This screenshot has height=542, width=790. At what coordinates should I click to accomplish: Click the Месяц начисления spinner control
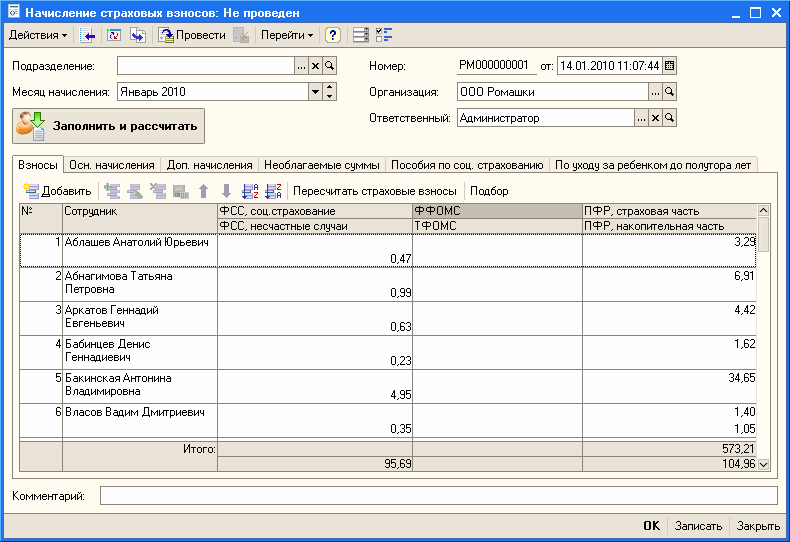click(329, 92)
